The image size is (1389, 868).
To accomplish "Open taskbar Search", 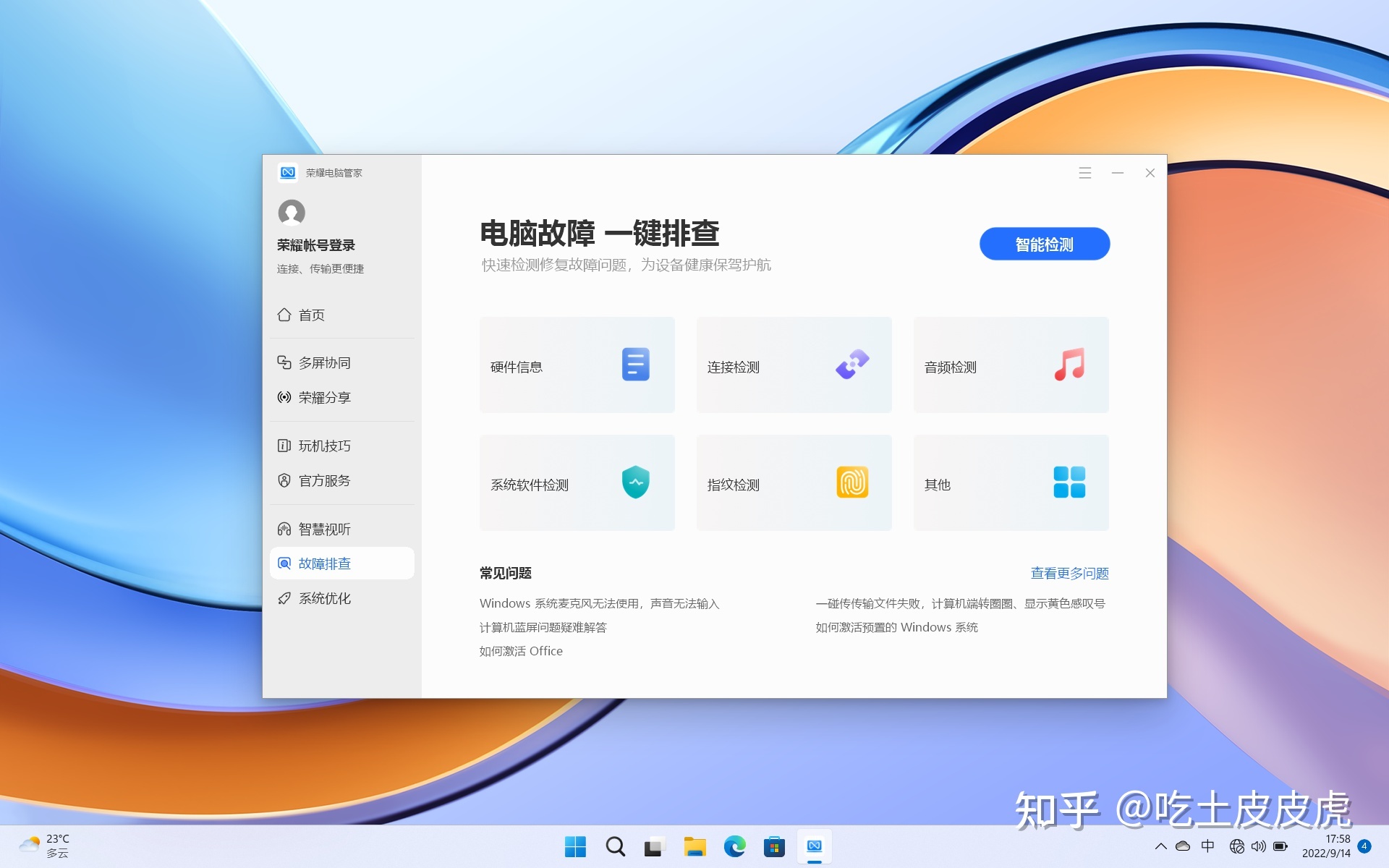I will [x=615, y=846].
